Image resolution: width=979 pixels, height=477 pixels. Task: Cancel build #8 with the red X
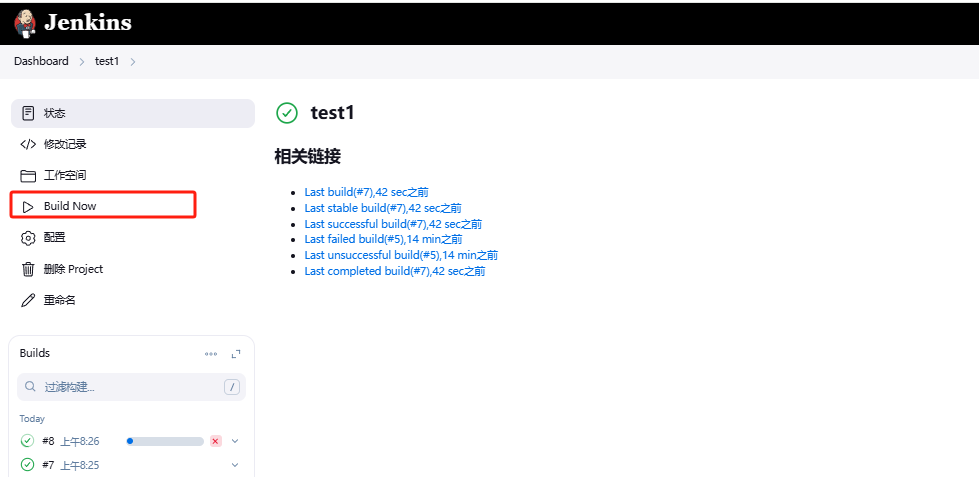tap(215, 441)
